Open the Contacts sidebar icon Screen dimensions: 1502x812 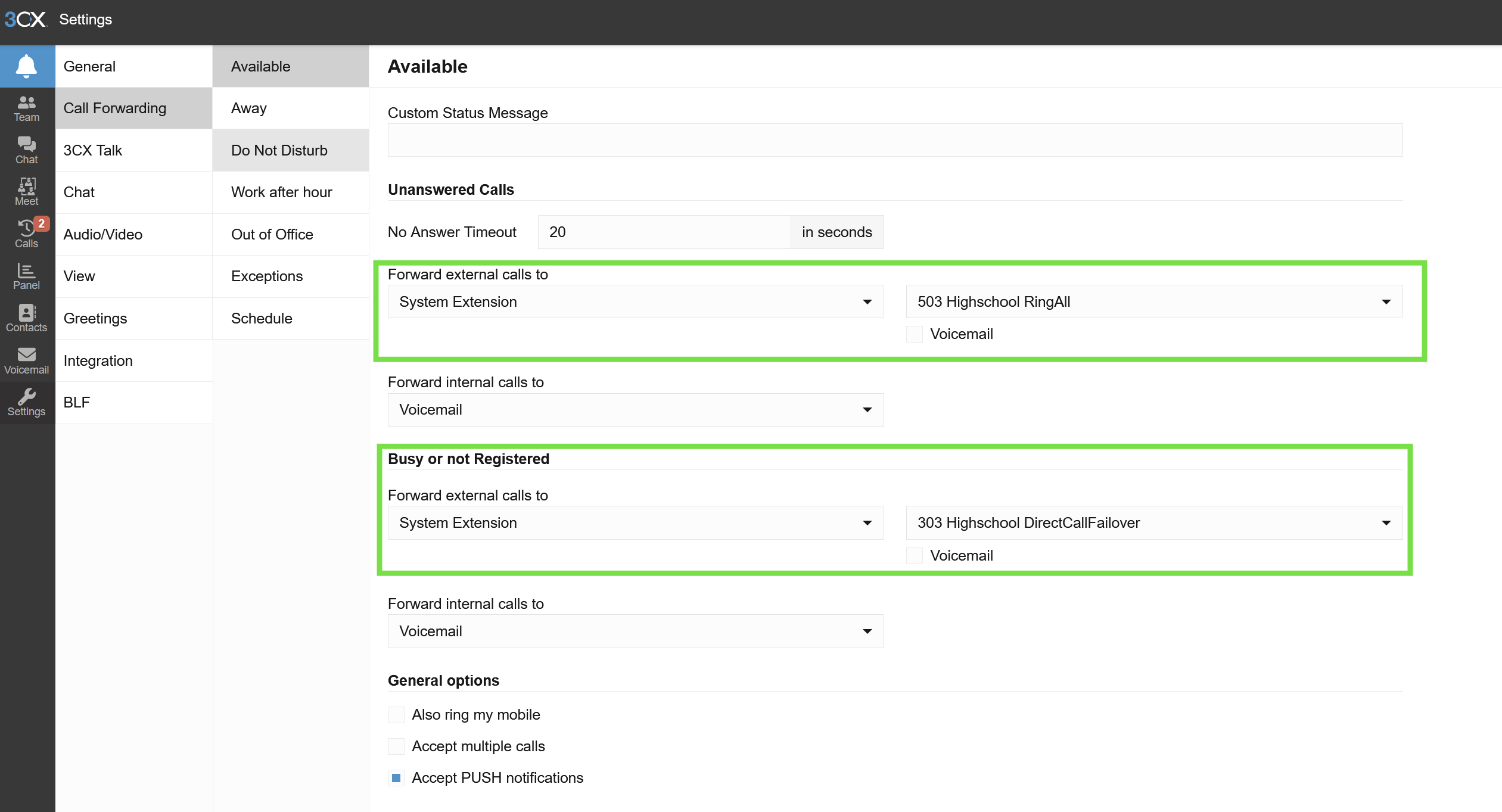point(27,319)
